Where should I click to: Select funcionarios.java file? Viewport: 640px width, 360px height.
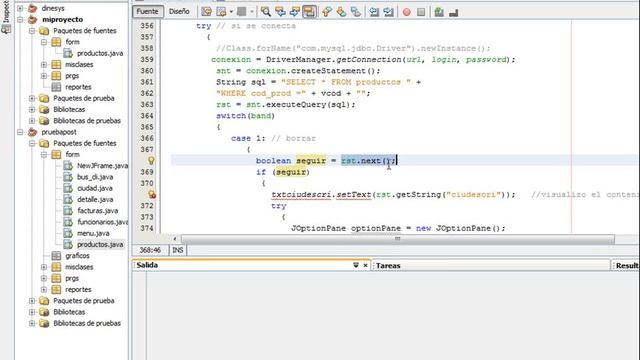(102, 222)
